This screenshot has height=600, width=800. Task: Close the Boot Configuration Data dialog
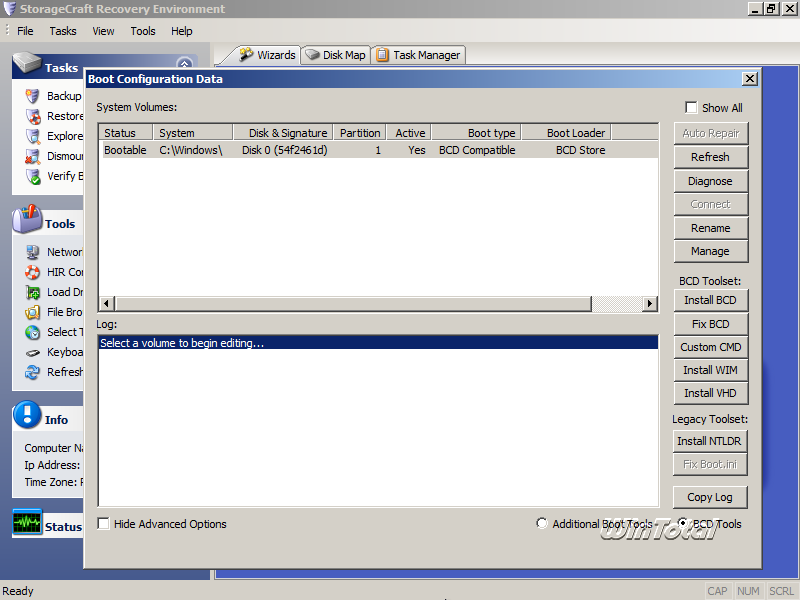(749, 79)
